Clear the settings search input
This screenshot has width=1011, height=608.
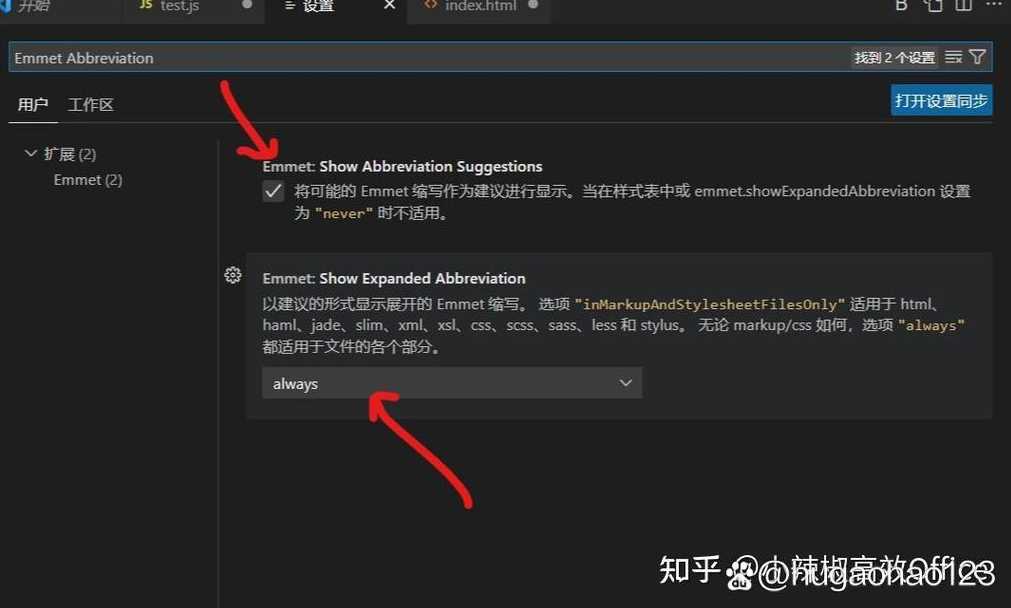point(953,57)
